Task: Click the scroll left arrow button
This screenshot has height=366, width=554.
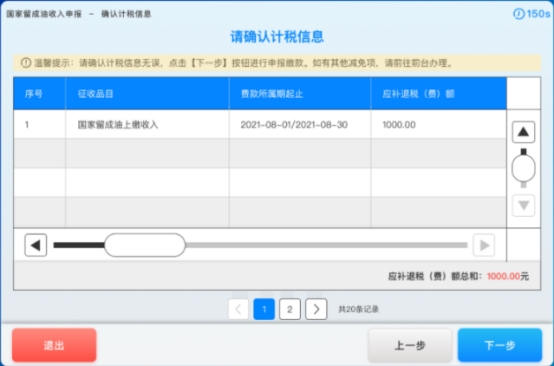Action: 36,245
